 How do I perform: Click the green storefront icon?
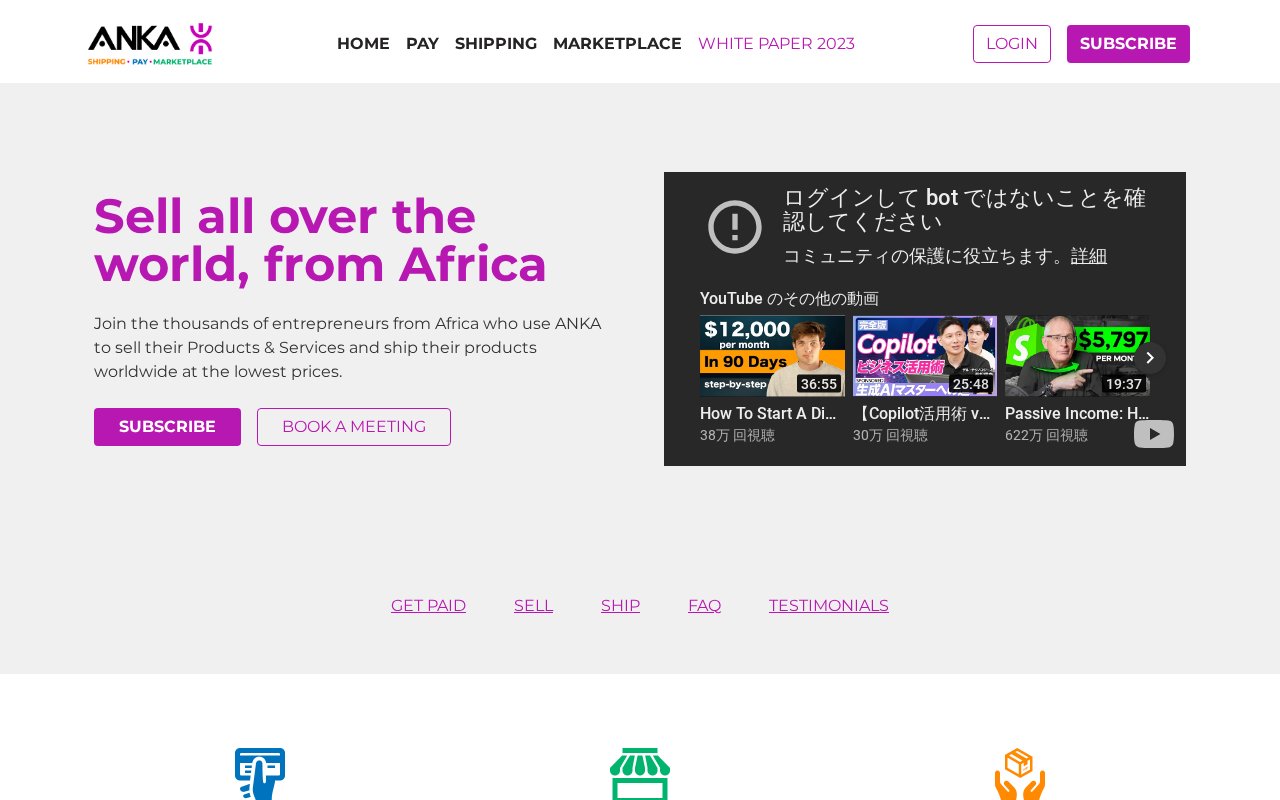tap(640, 774)
